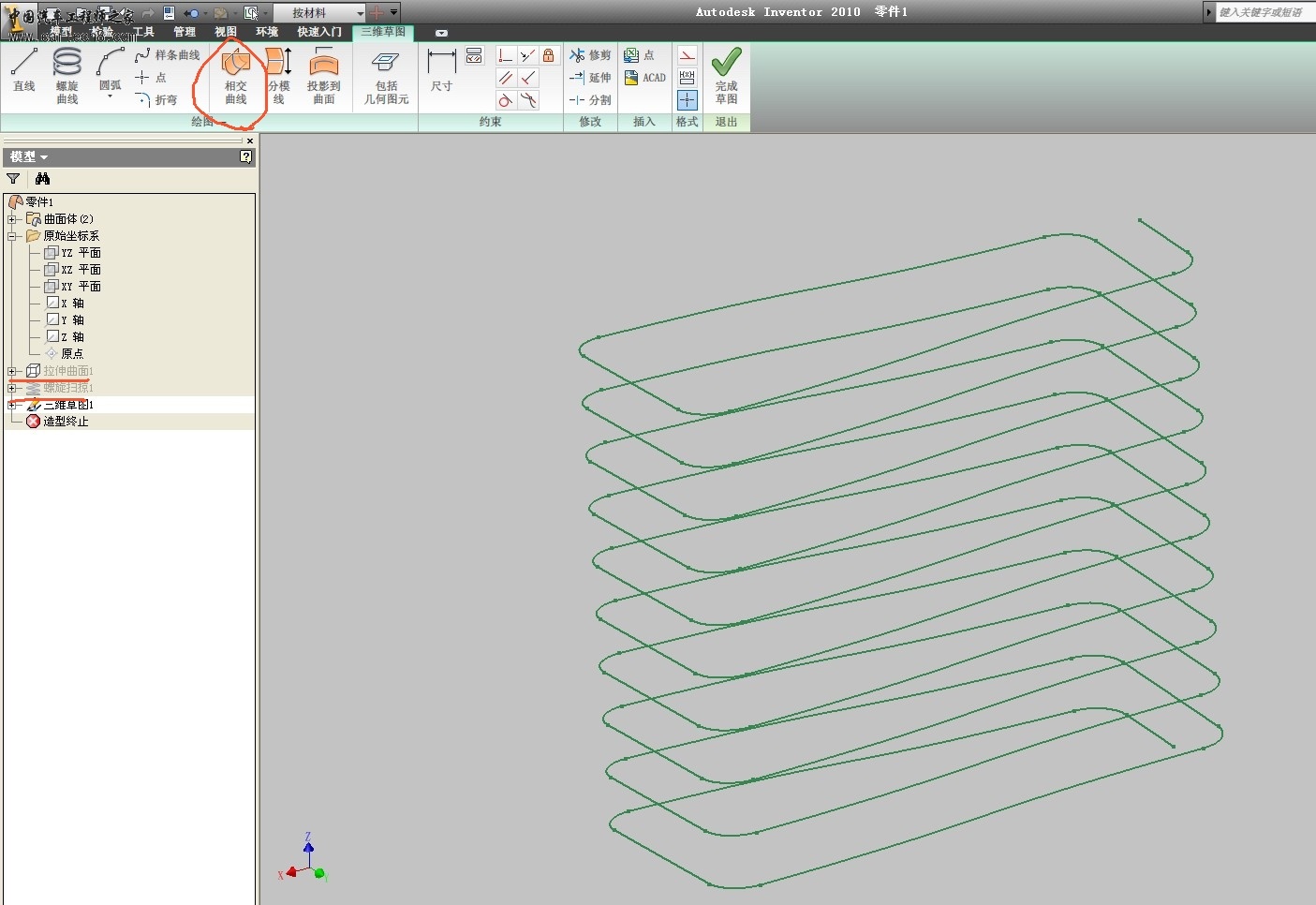Image resolution: width=1316 pixels, height=905 pixels.
Task: Select XY 平面 in the browser
Action: [73, 287]
